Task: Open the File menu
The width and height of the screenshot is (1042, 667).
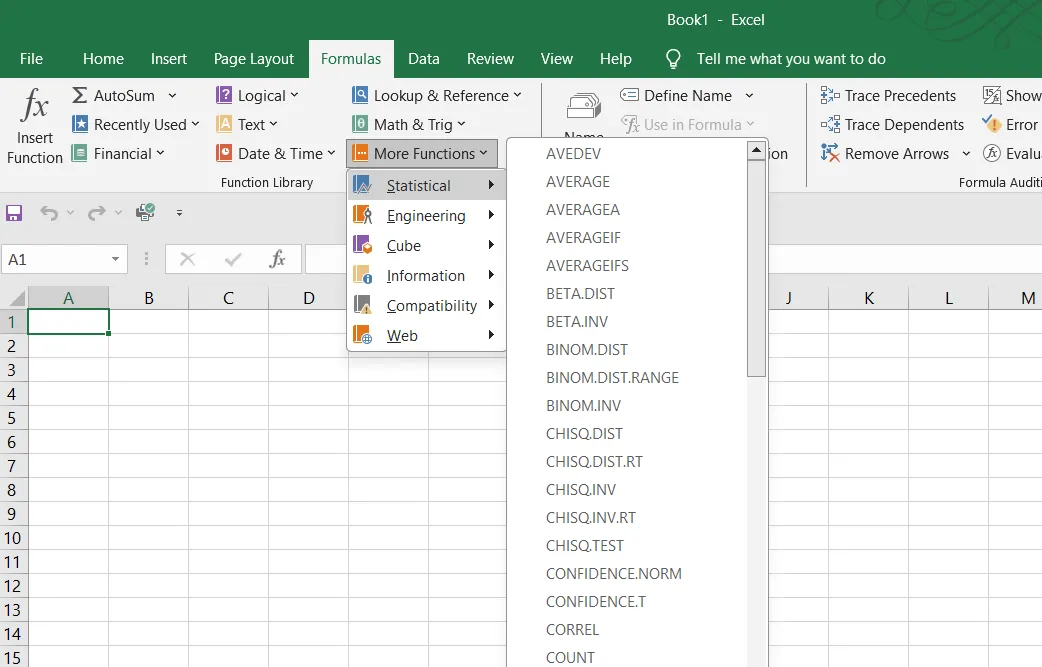Action: click(31, 59)
